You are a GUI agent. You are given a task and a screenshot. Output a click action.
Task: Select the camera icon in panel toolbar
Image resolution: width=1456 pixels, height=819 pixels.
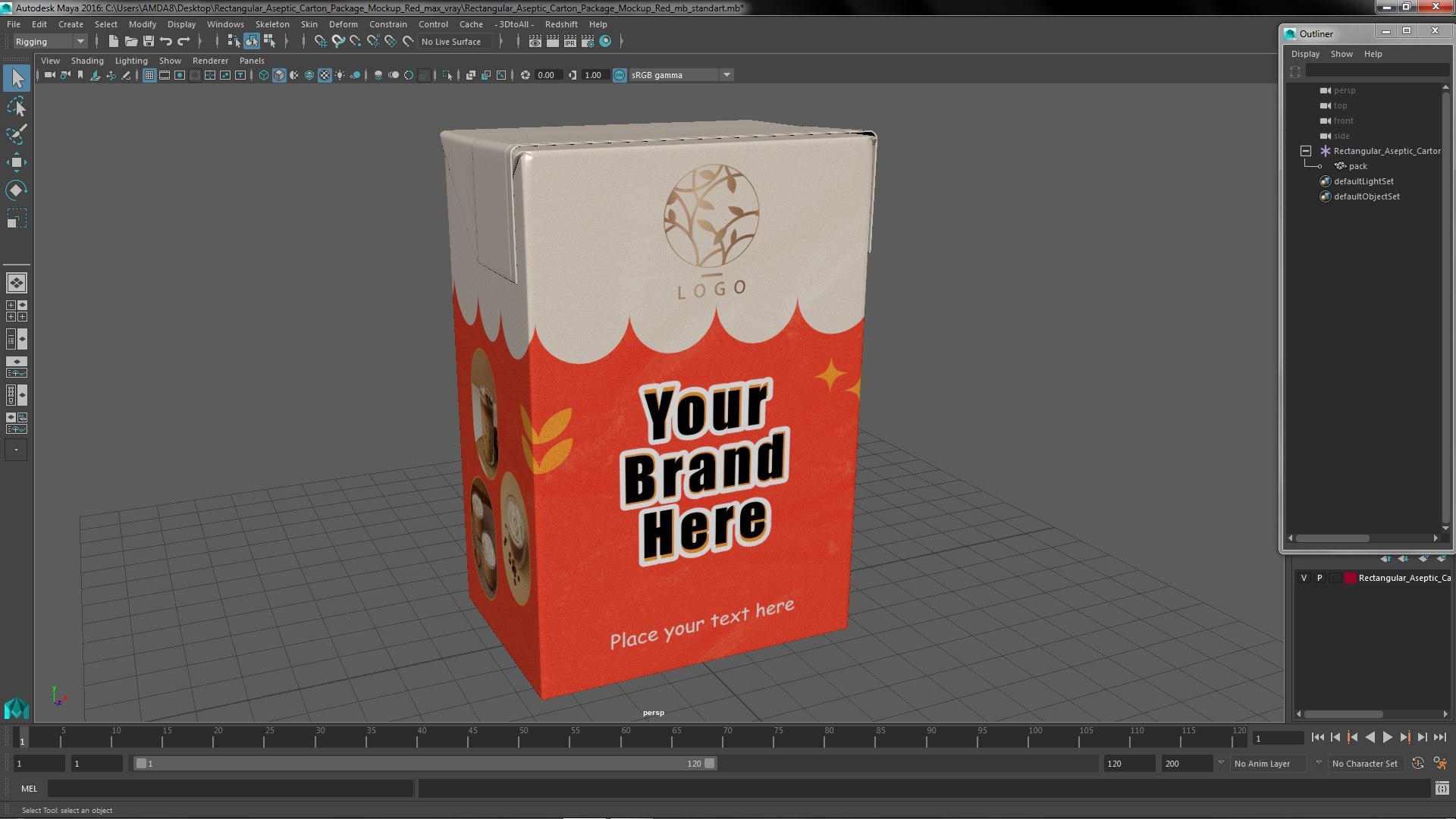point(50,75)
